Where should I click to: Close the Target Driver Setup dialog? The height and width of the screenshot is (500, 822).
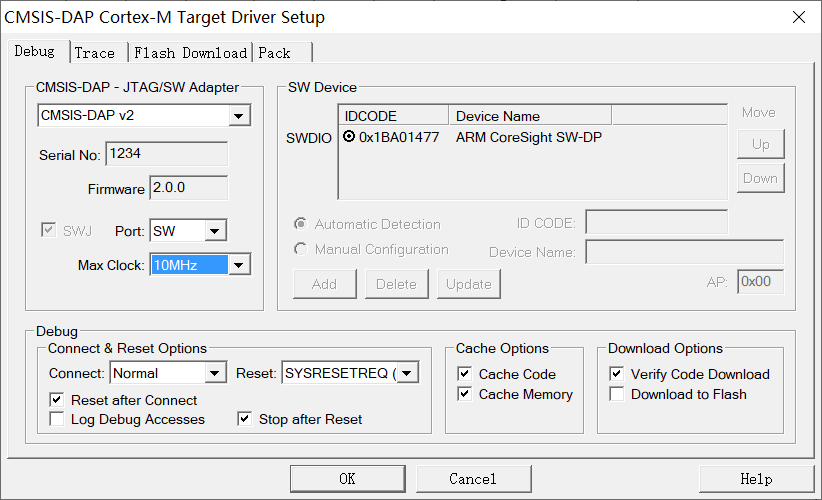coord(799,17)
